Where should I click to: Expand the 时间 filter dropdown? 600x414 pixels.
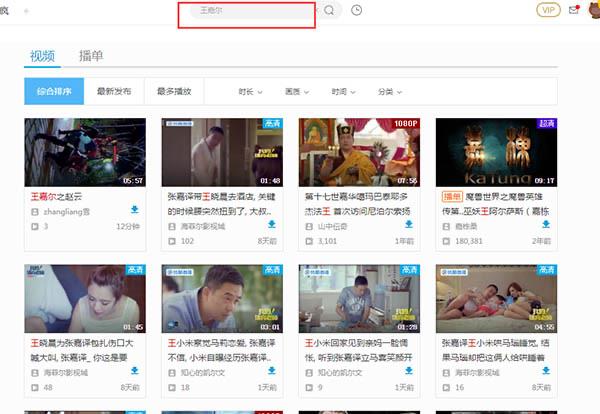pyautogui.click(x=344, y=91)
